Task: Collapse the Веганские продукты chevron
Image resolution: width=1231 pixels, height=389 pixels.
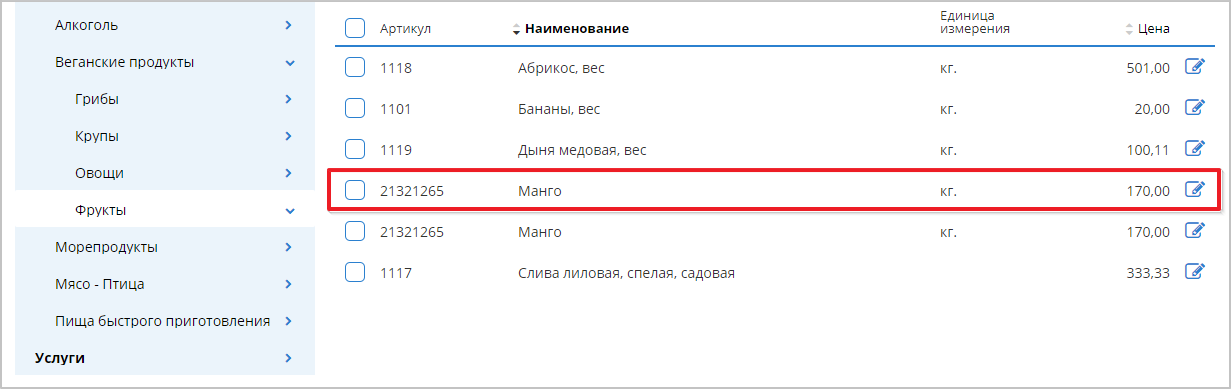Action: 290,62
